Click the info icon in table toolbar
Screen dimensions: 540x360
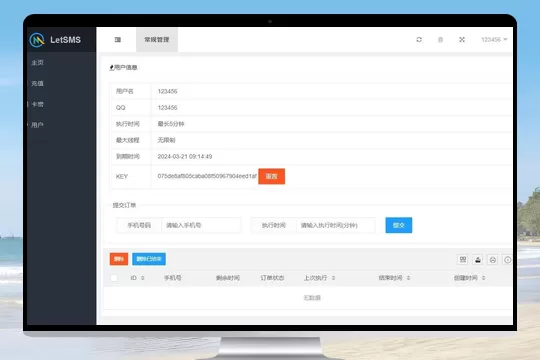pyautogui.click(x=508, y=259)
